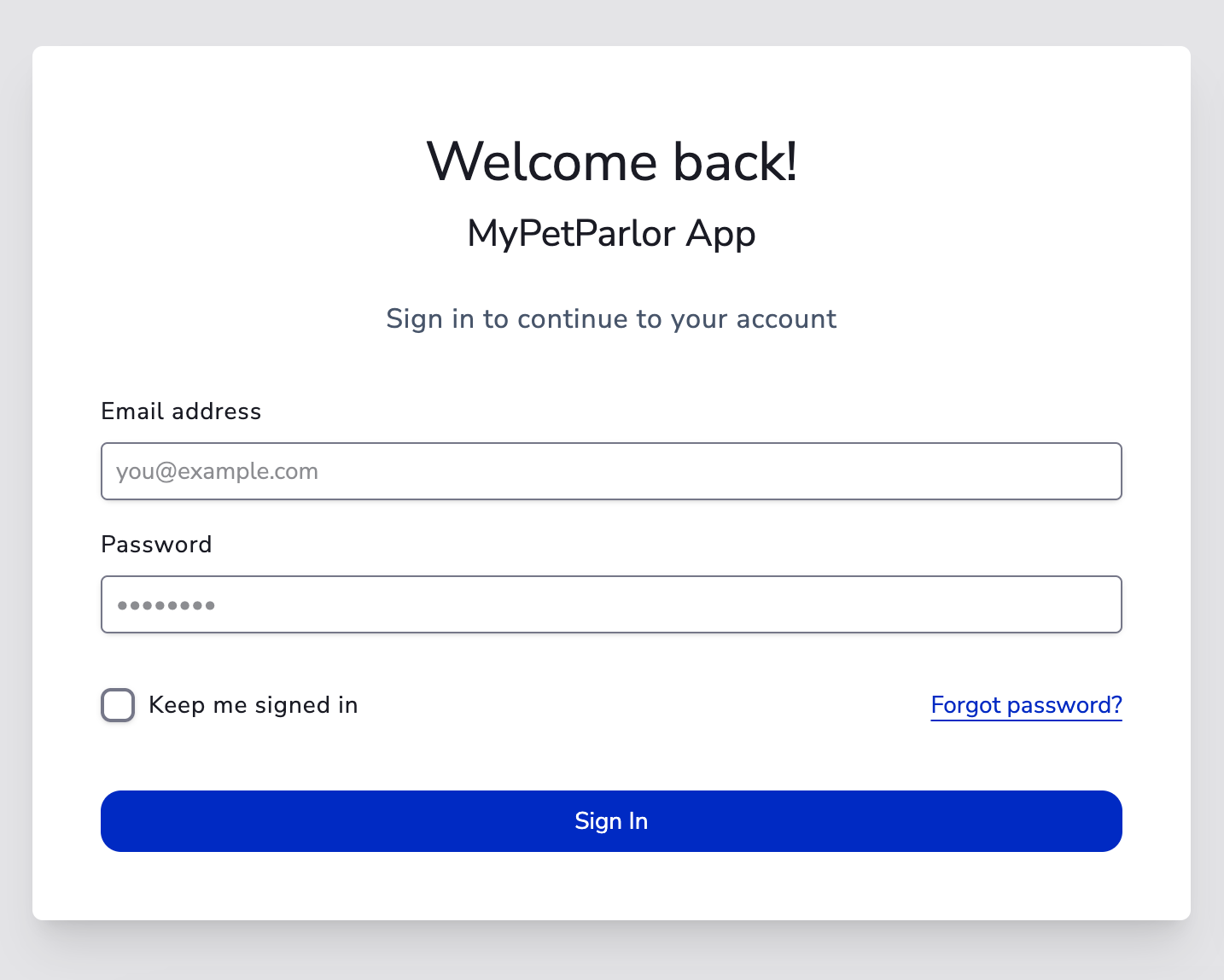Viewport: 1224px width, 980px height.
Task: Click the "Email address" field label
Action: [x=181, y=411]
